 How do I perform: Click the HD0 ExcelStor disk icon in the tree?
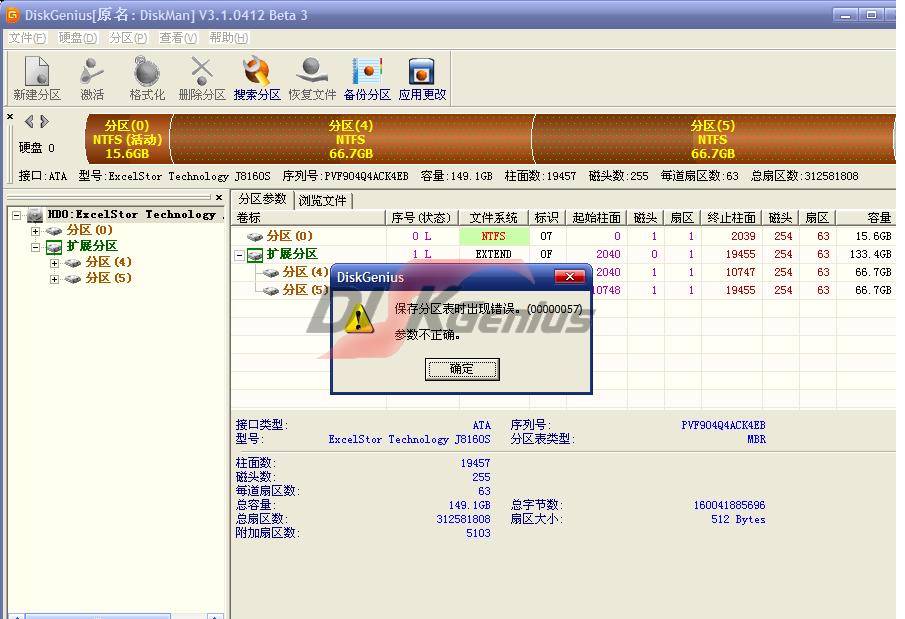[x=35, y=215]
